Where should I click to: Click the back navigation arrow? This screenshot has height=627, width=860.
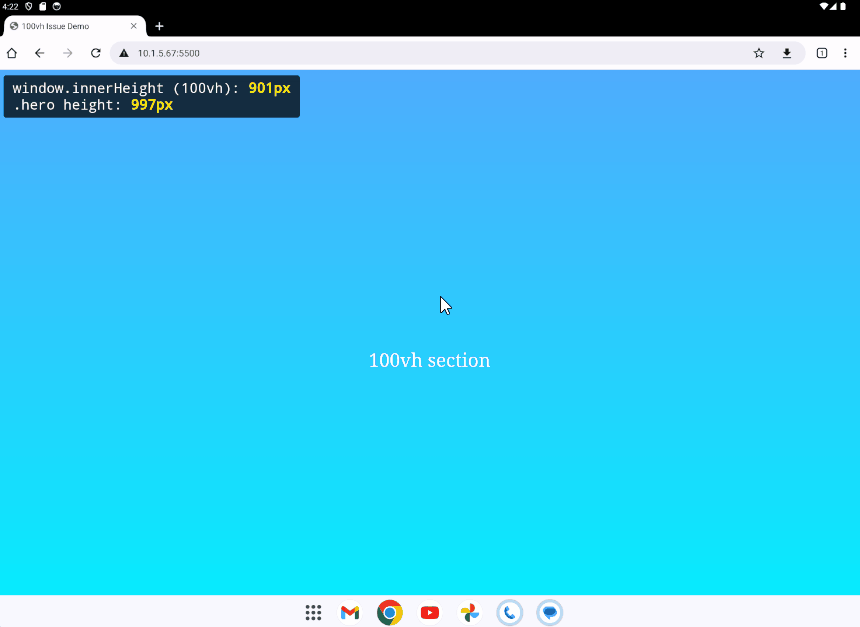click(x=40, y=53)
